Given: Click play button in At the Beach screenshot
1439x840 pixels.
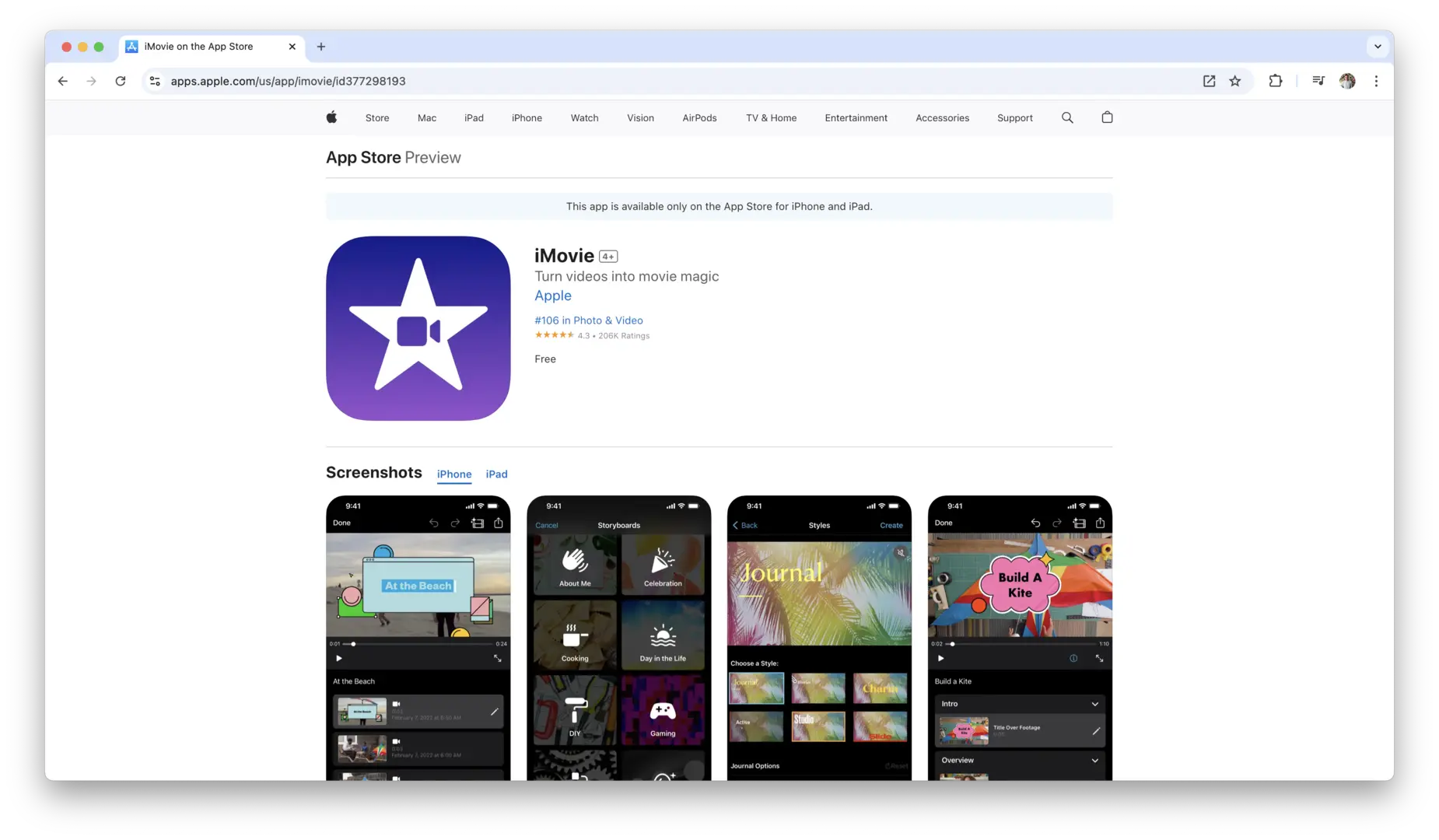Looking at the screenshot, I should coord(339,658).
